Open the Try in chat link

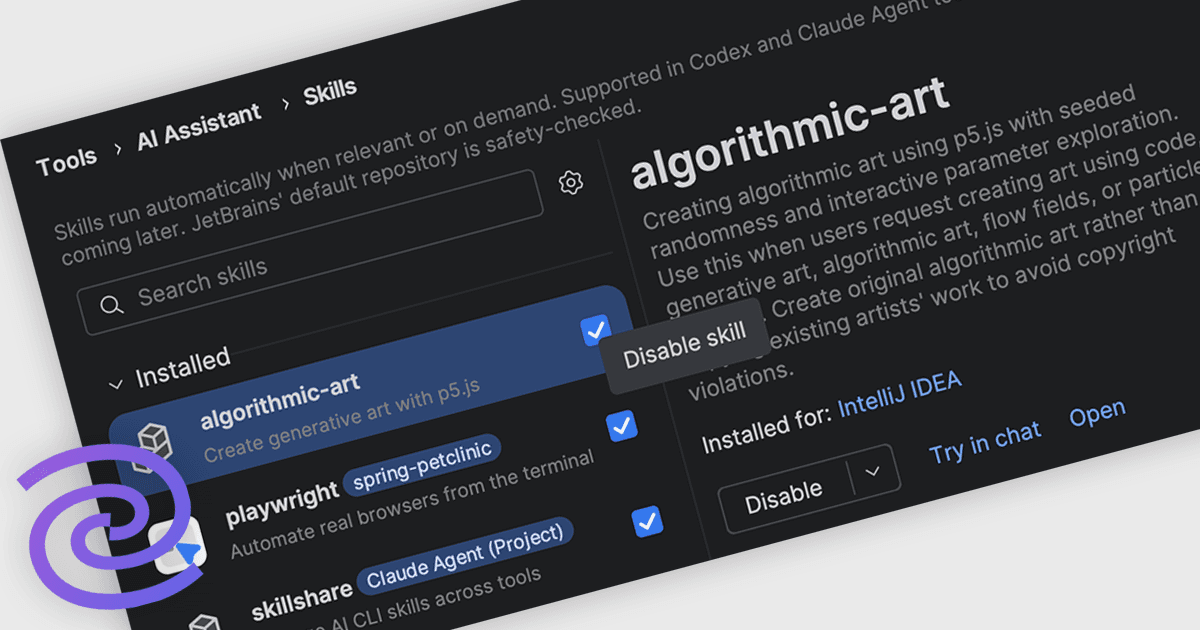(985, 441)
